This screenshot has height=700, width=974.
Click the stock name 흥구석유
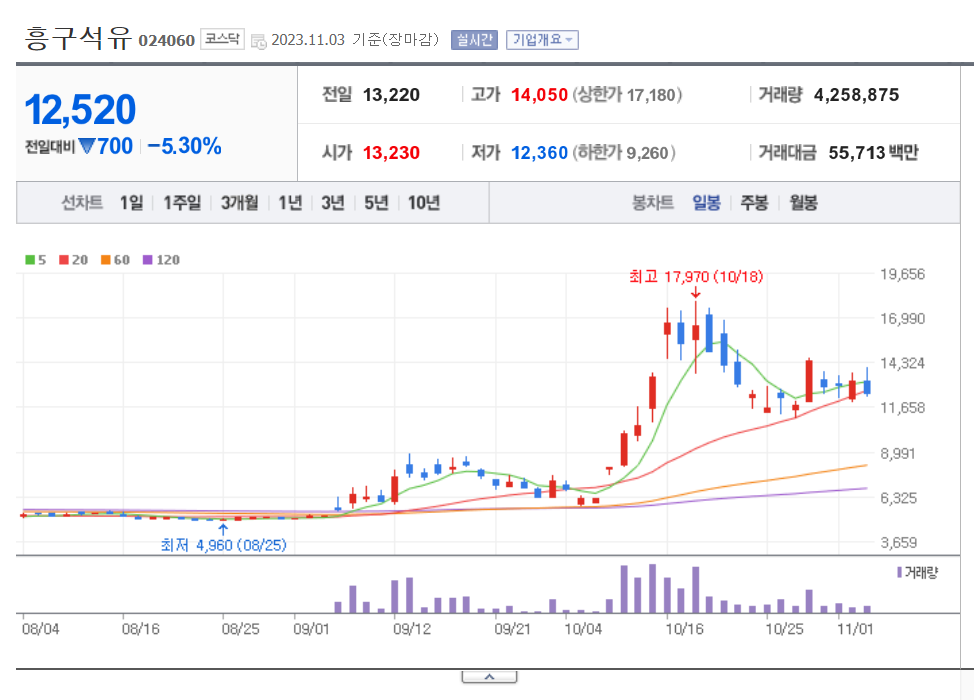pyautogui.click(x=78, y=39)
